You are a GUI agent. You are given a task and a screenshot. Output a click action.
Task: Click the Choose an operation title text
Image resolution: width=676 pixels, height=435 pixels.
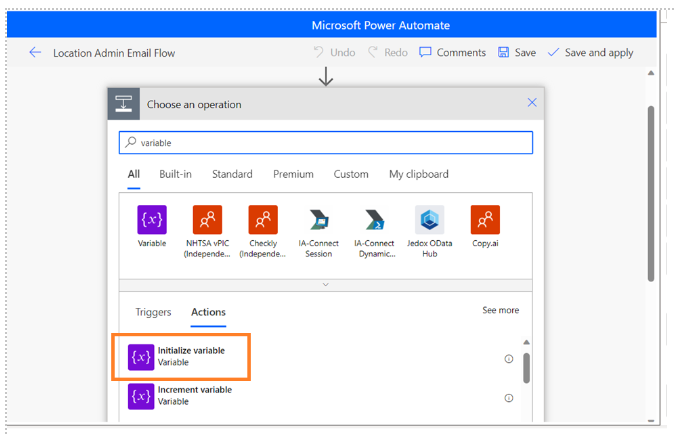click(194, 104)
